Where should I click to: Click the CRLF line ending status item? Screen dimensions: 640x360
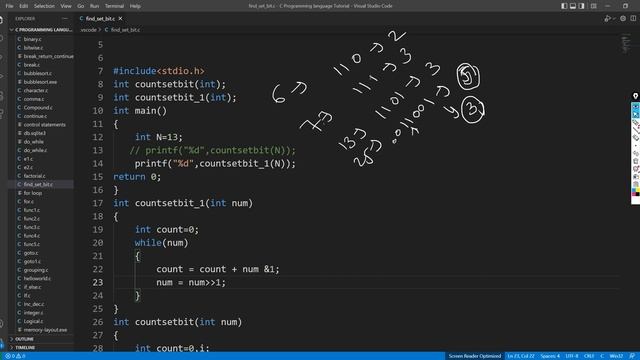[x=589, y=356]
